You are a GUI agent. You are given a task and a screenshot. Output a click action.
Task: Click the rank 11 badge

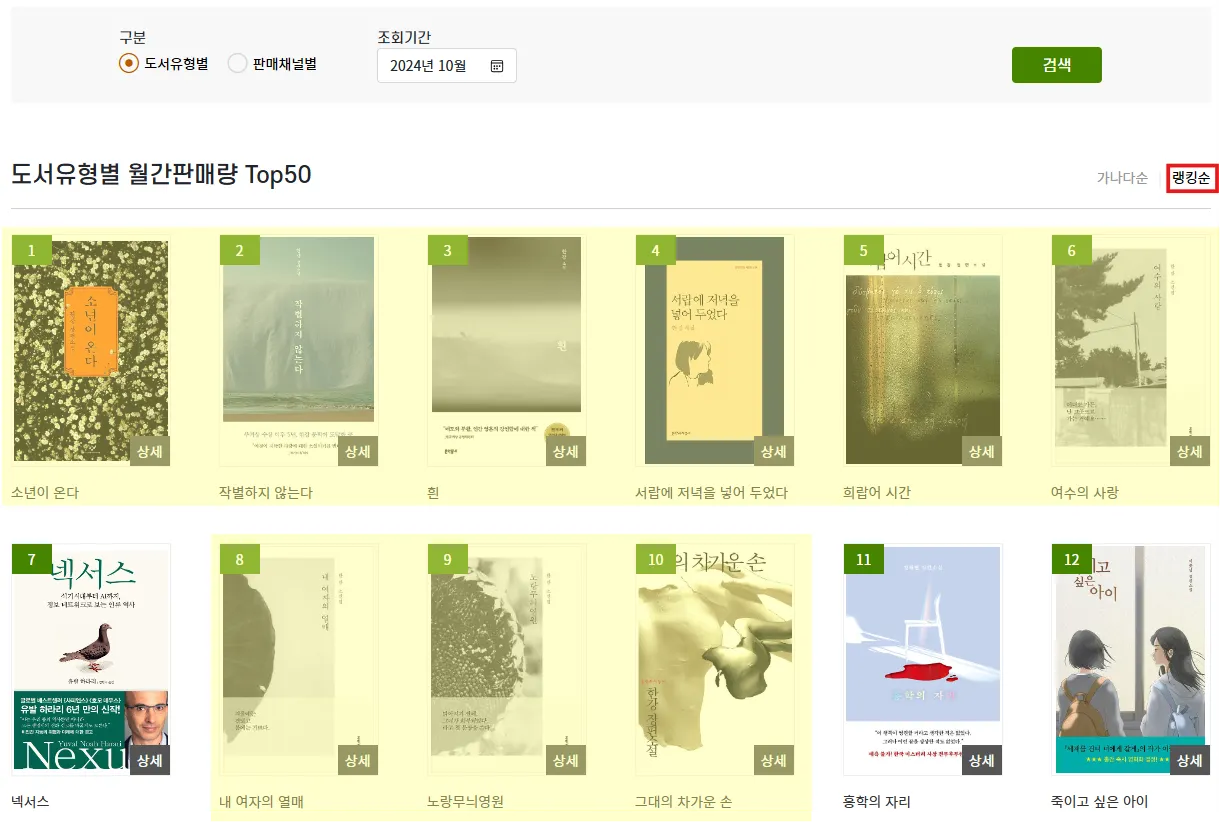click(x=864, y=559)
